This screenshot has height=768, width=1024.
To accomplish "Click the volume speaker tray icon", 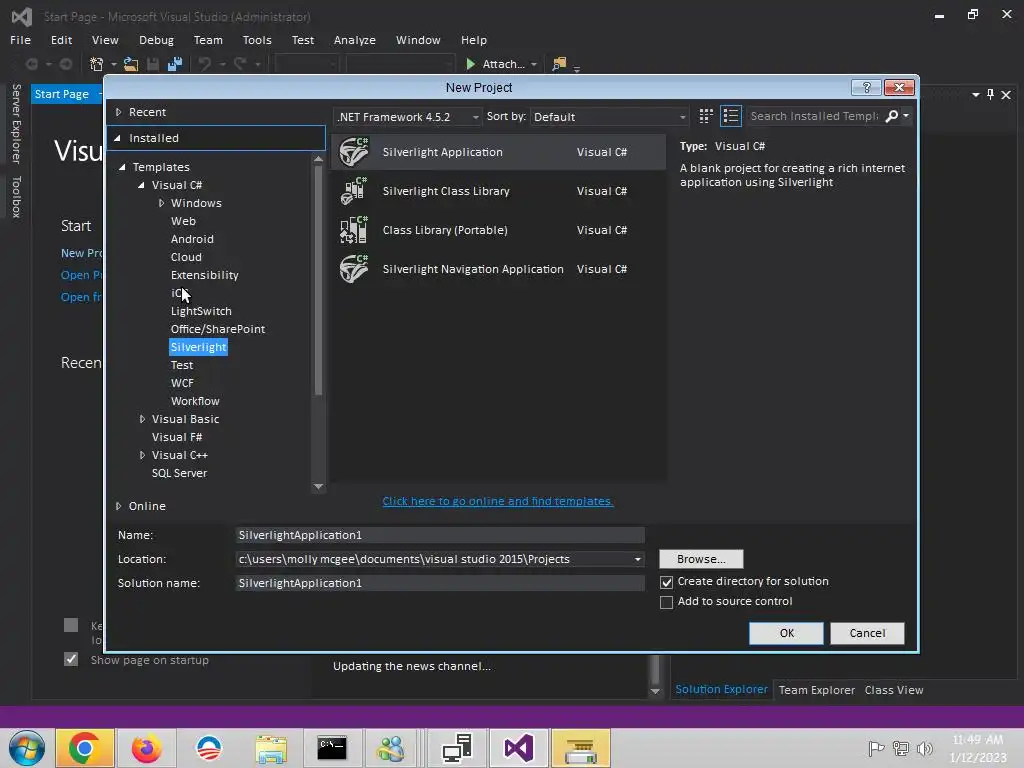I will [x=925, y=749].
